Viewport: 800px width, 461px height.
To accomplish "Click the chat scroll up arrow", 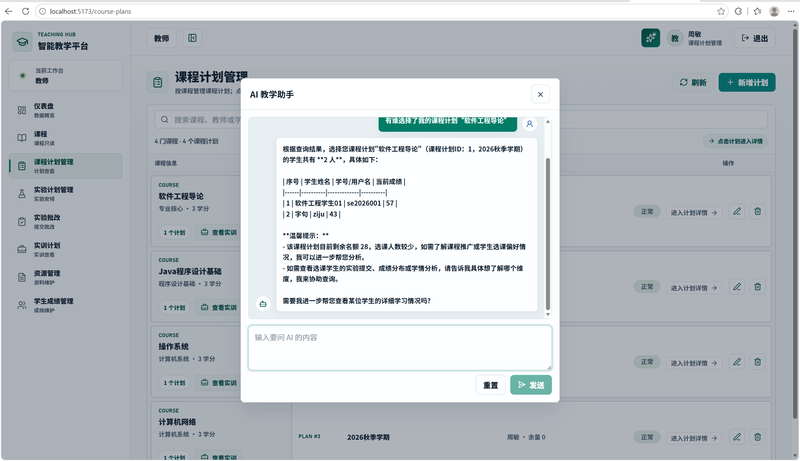I will (x=548, y=121).
